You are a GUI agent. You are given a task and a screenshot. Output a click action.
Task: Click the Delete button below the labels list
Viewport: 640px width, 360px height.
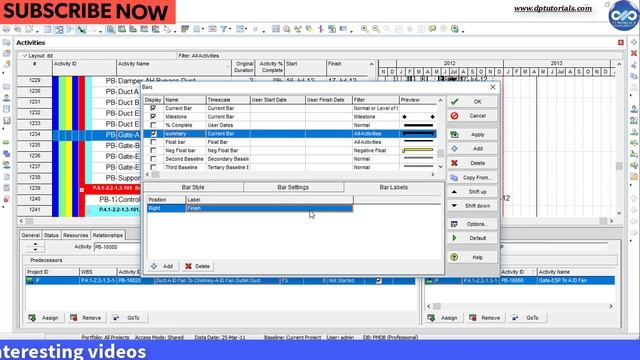coord(198,266)
